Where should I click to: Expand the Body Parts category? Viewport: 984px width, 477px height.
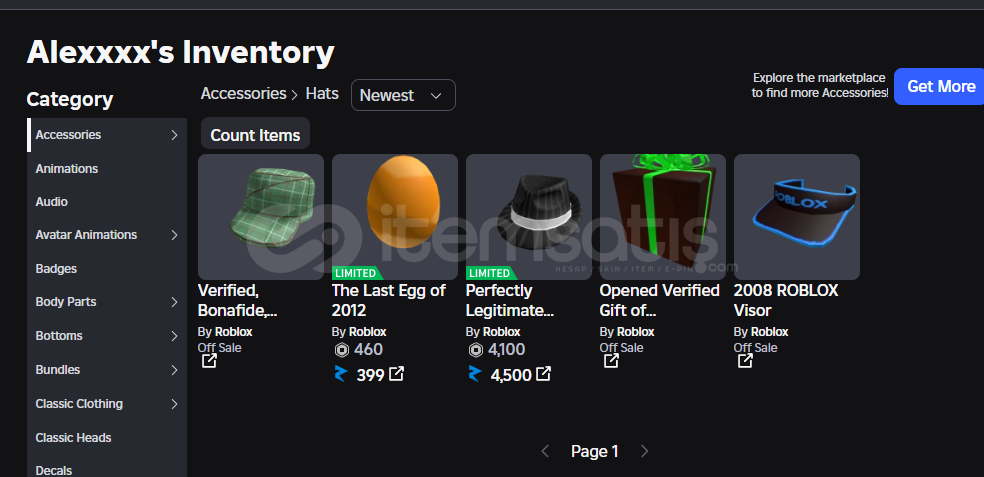click(x=174, y=302)
